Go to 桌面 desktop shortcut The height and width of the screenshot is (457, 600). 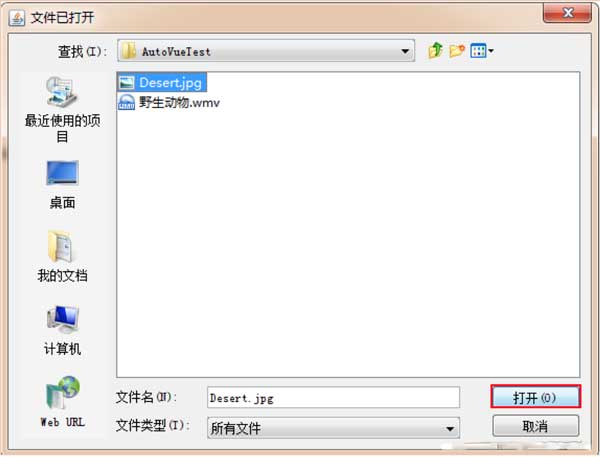pos(62,185)
